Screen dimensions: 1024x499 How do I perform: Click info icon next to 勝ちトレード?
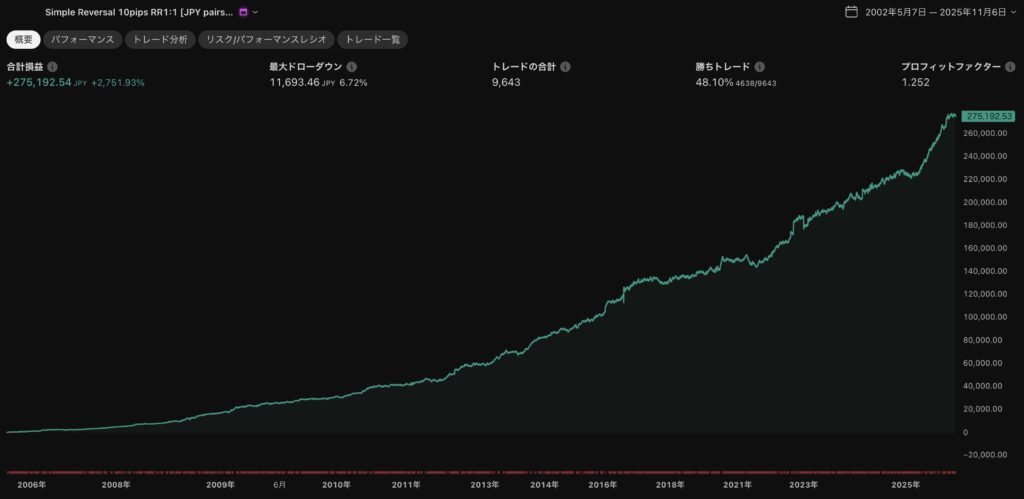(x=759, y=67)
